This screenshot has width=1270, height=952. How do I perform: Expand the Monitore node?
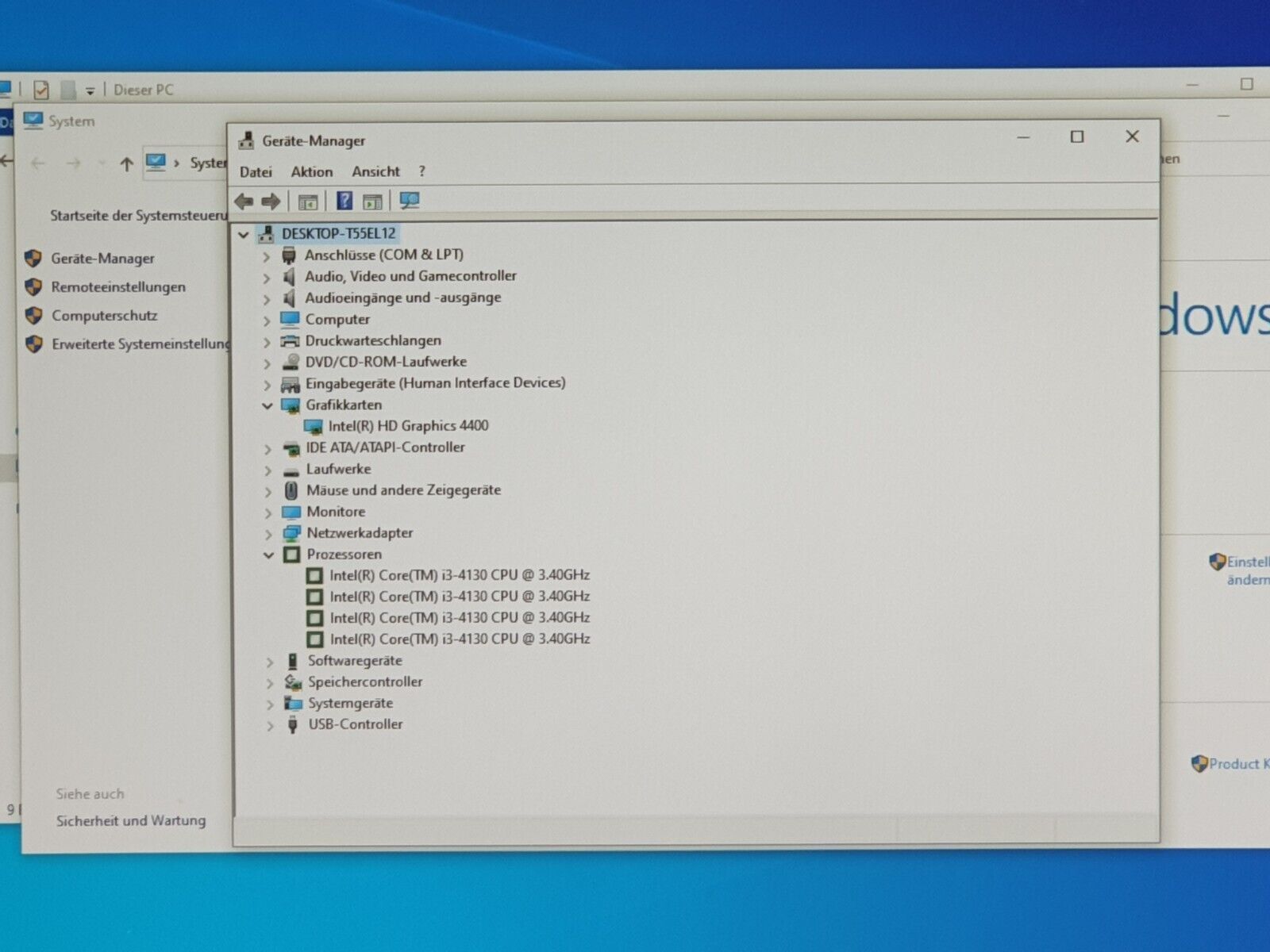(x=268, y=513)
